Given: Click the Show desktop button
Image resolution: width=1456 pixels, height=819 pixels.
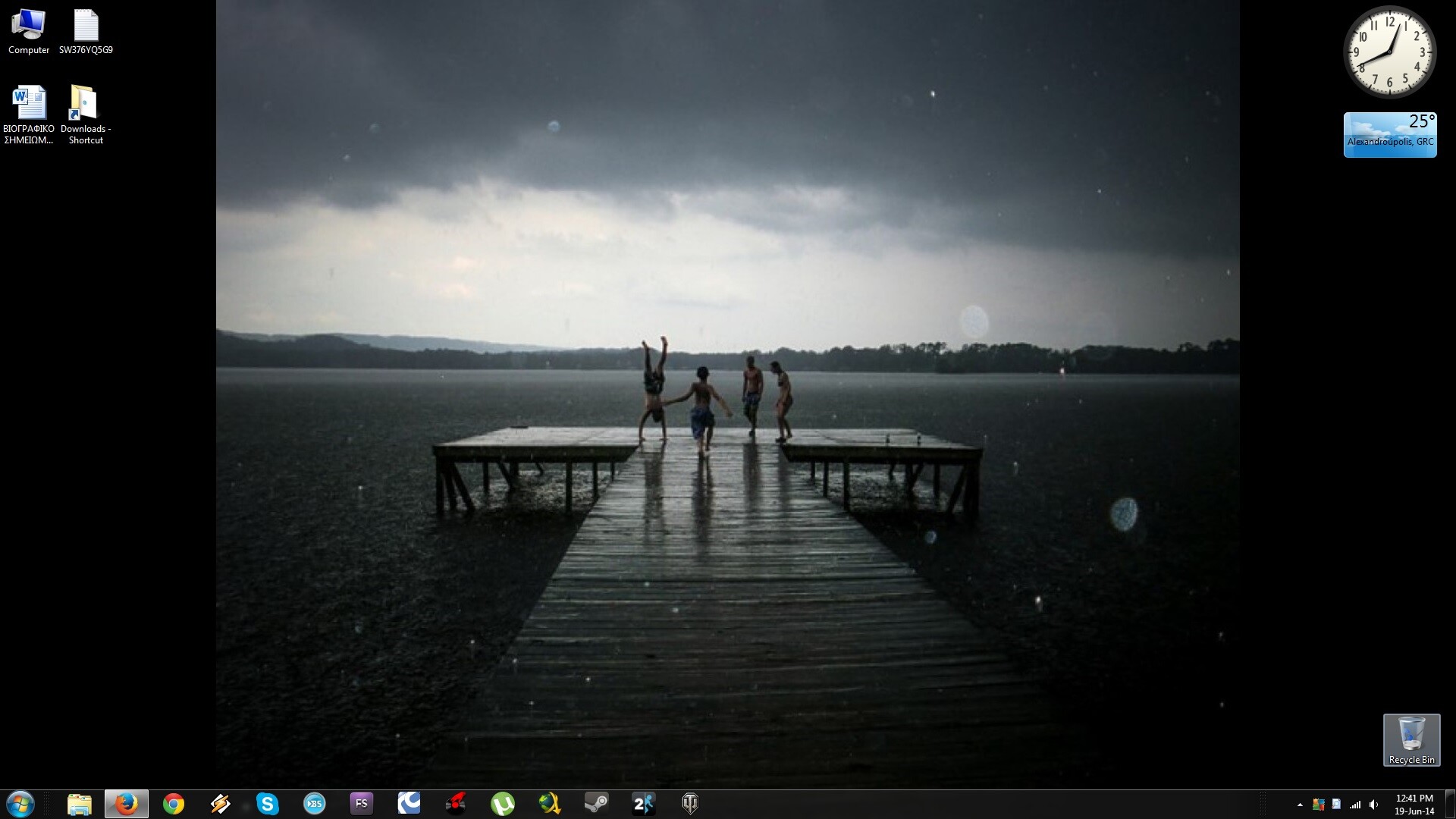Looking at the screenshot, I should [1450, 804].
